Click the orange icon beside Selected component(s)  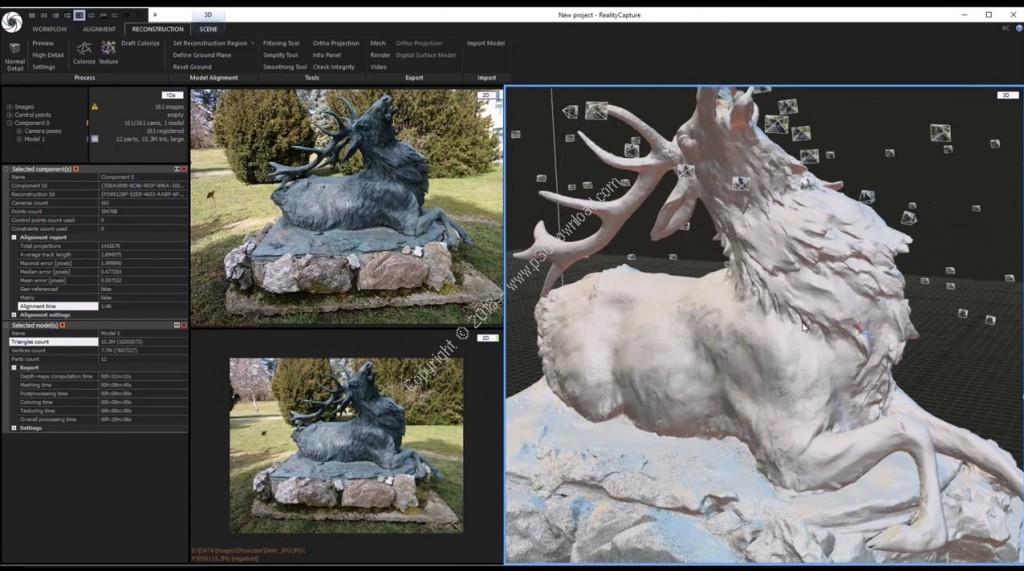tap(77, 169)
